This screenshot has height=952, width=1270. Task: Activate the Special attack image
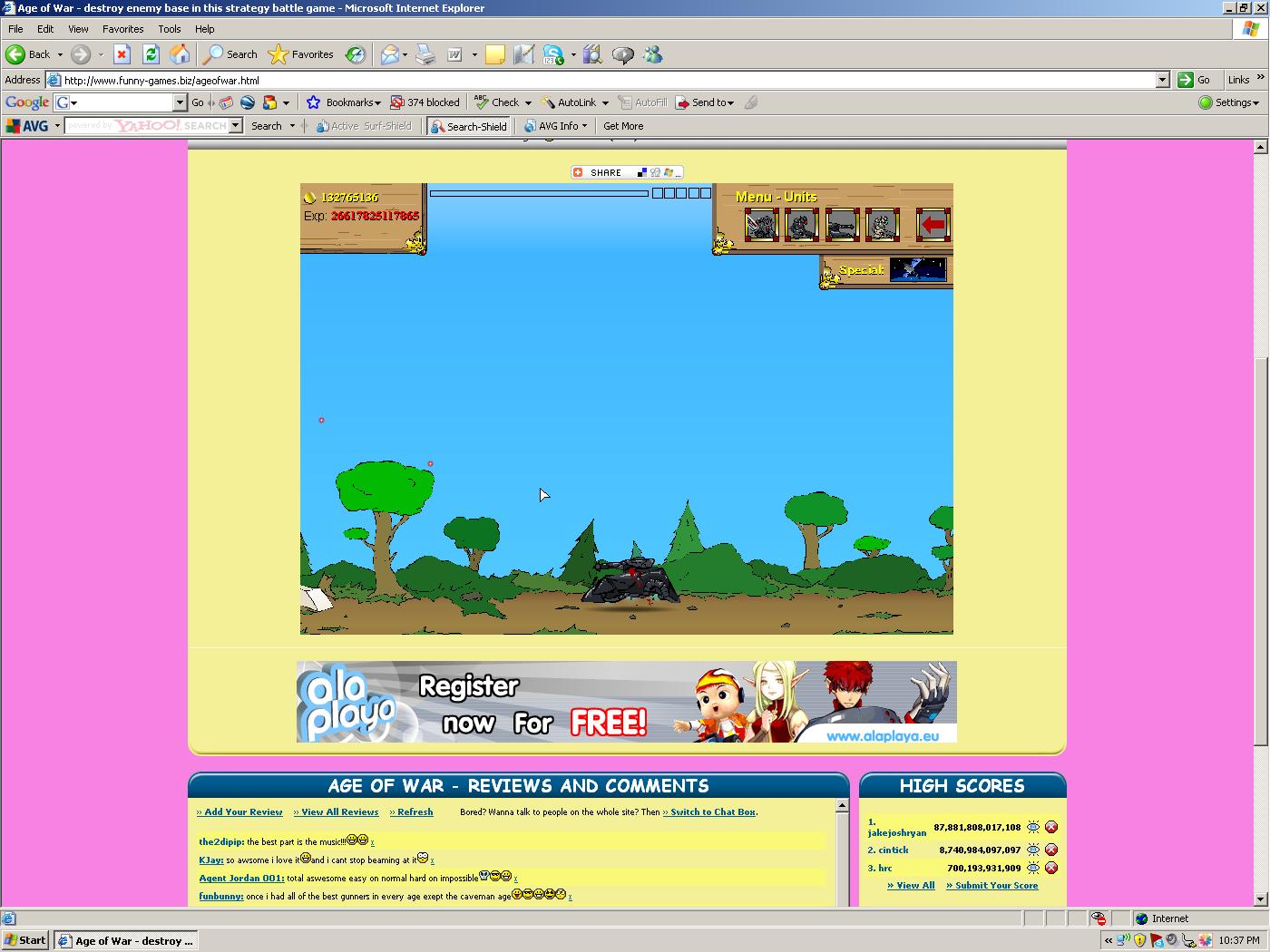pos(918,269)
